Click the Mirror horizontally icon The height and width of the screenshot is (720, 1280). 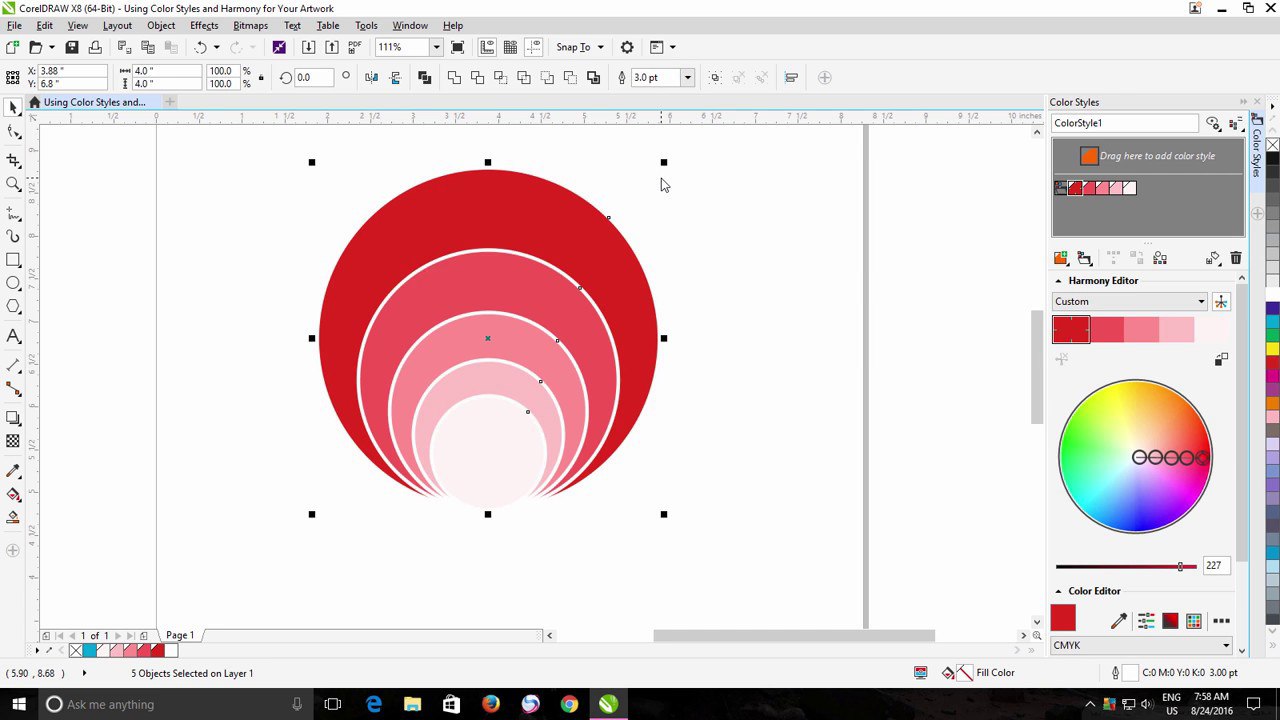(372, 78)
